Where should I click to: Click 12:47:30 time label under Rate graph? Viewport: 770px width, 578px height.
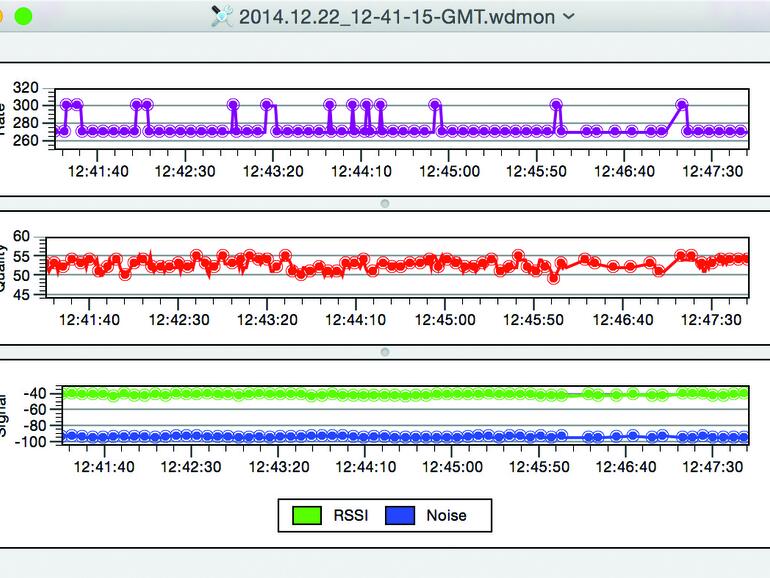pyautogui.click(x=713, y=171)
